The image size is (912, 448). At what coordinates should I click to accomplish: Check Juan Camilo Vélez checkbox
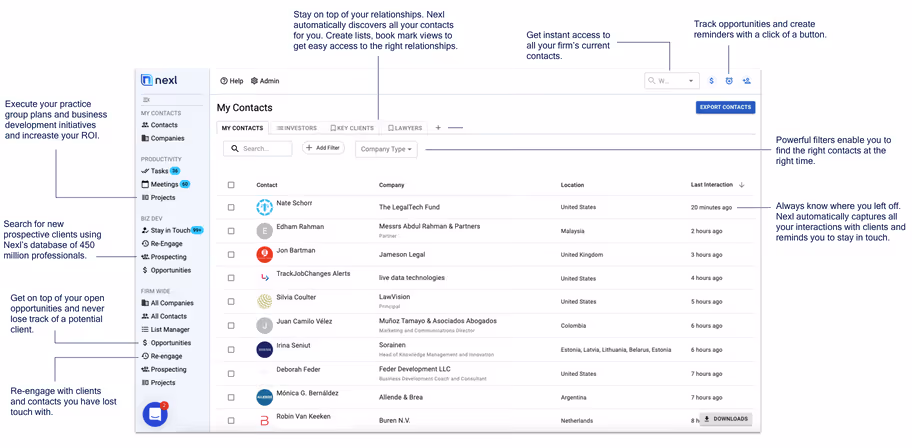231,326
